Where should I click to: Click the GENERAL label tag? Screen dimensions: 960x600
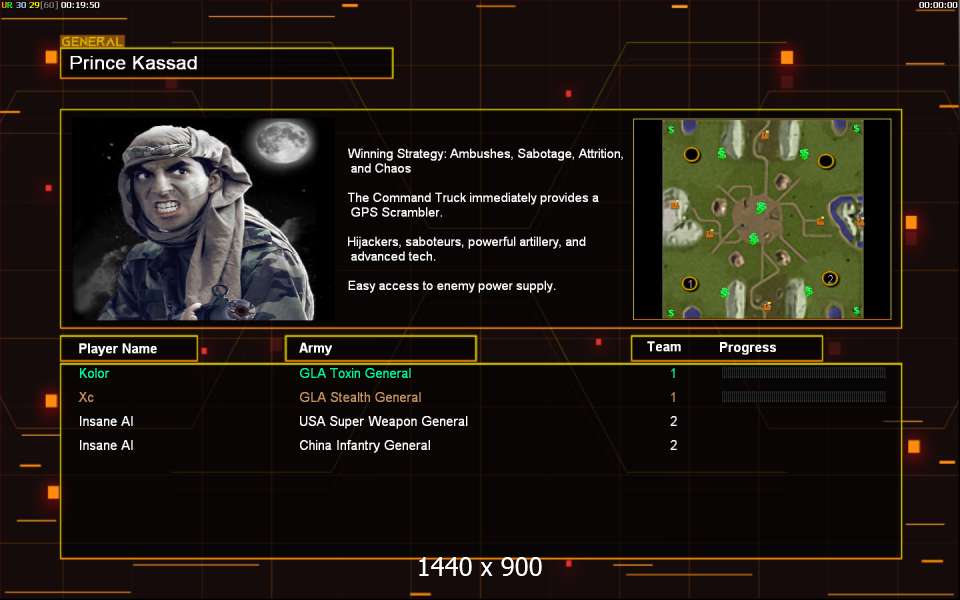click(x=92, y=42)
